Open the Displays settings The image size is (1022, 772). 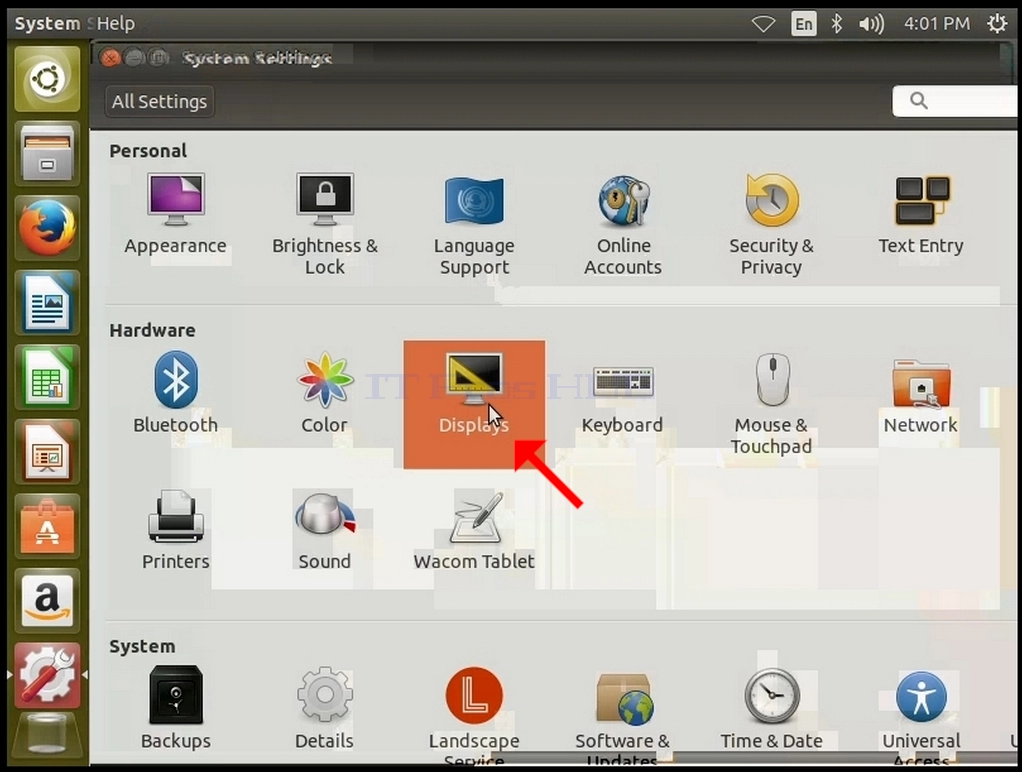474,404
